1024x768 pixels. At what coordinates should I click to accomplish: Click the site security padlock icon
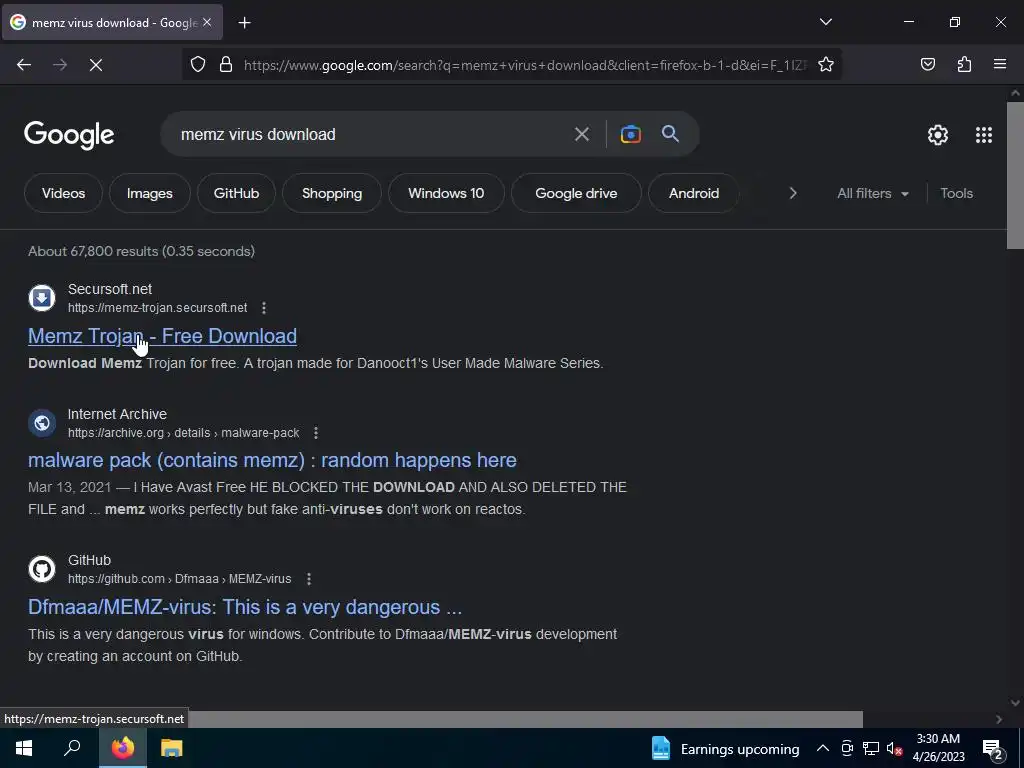pyautogui.click(x=226, y=65)
